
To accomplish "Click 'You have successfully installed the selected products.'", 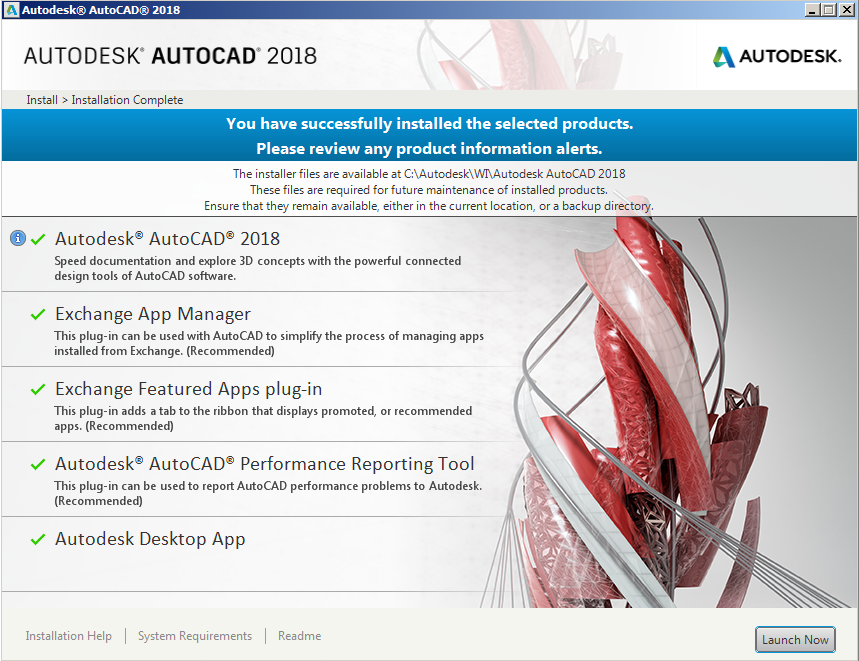I will tap(430, 124).
